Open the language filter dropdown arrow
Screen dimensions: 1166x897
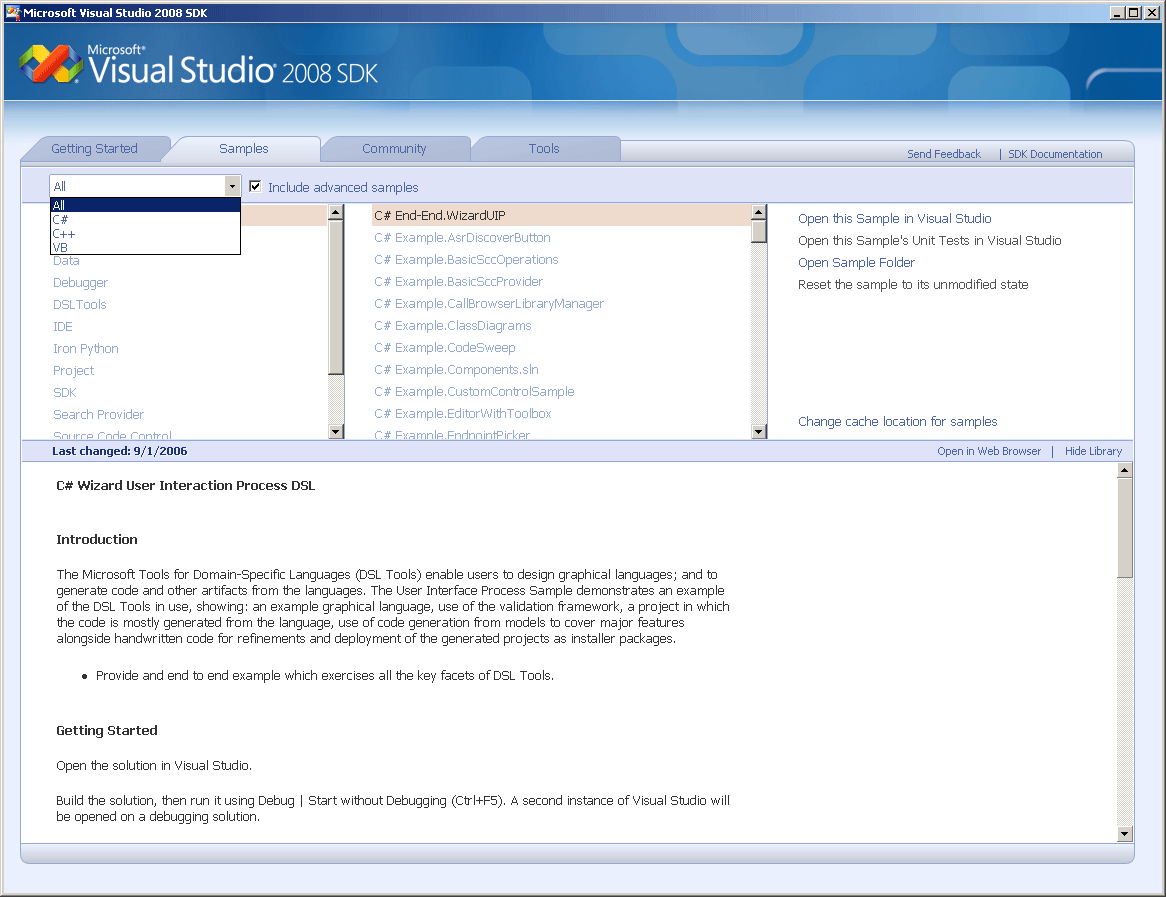[x=232, y=186]
